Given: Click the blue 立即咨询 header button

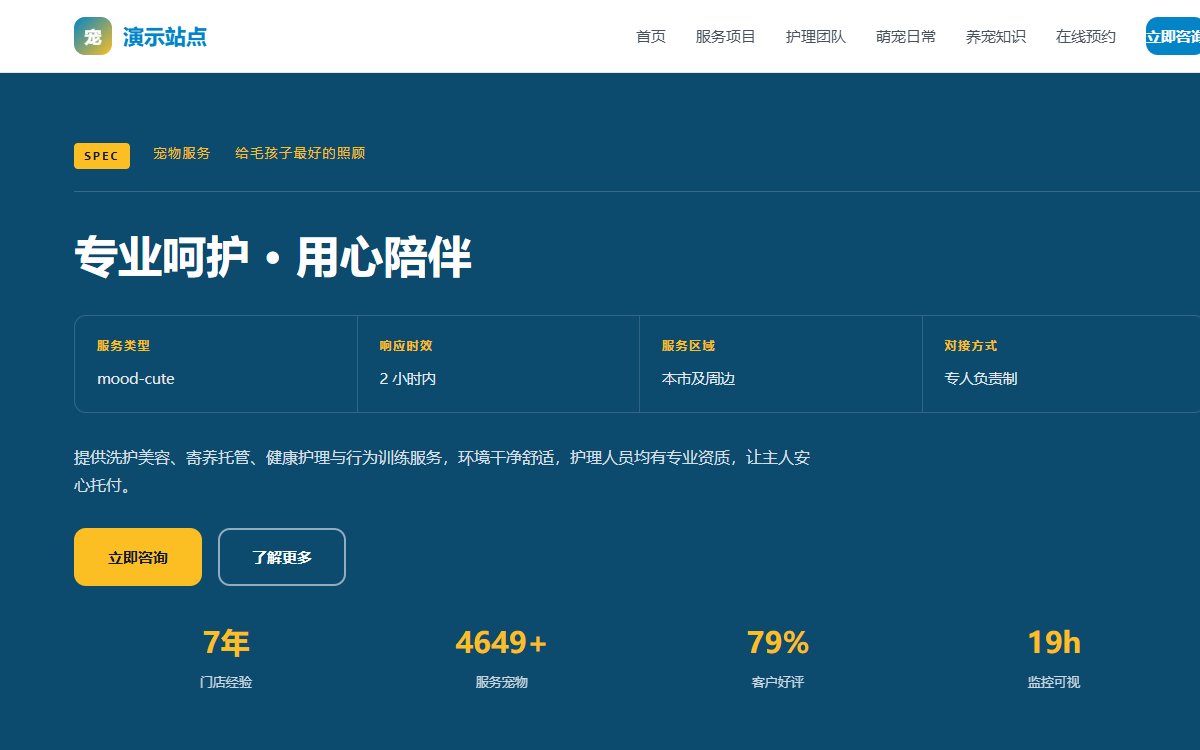Looking at the screenshot, I should pyautogui.click(x=1173, y=36).
